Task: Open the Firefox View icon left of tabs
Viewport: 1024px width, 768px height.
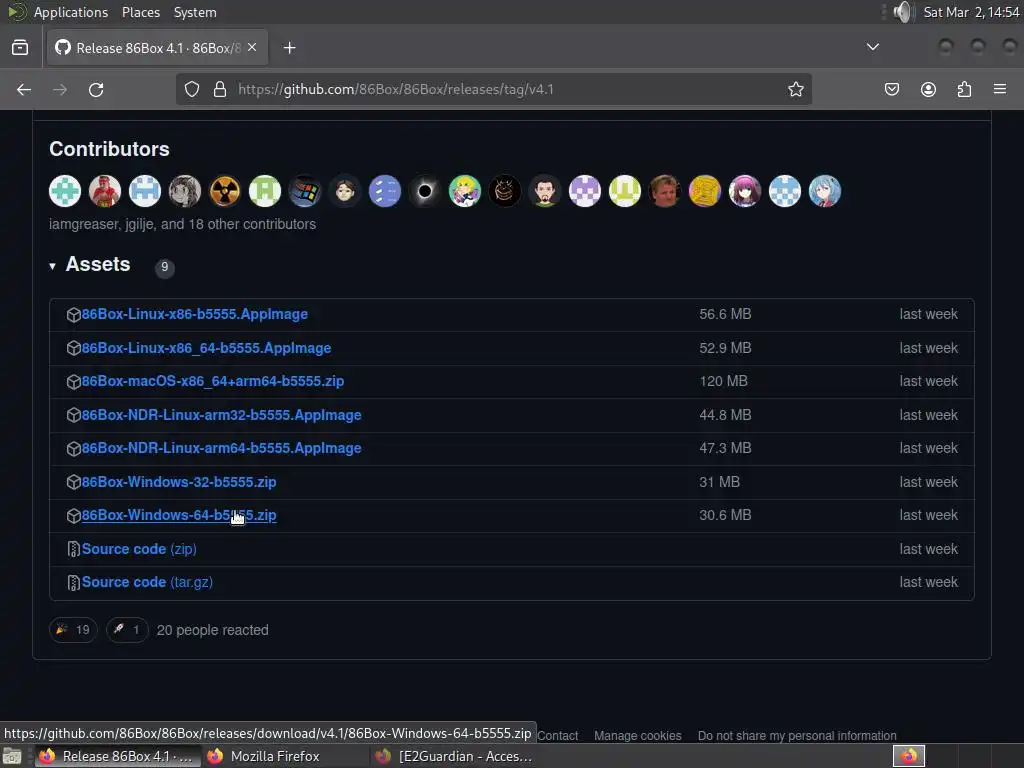Action: 20,48
